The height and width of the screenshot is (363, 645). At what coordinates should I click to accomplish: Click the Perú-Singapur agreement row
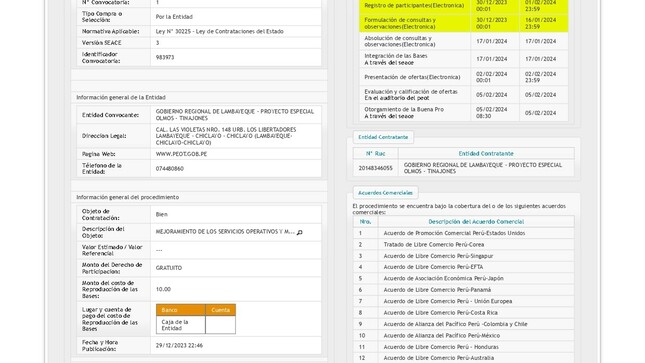464,256
